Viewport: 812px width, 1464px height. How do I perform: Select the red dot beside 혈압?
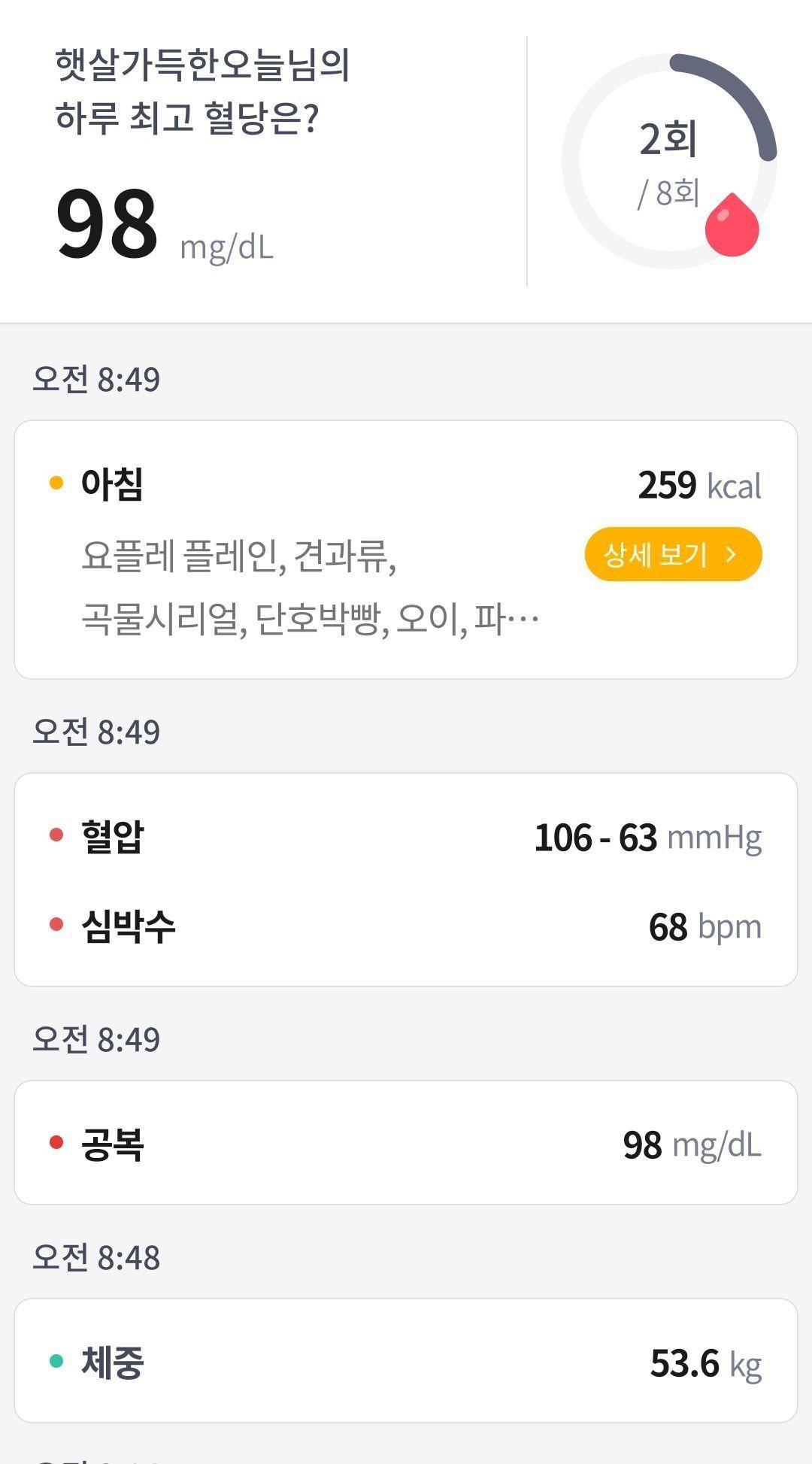56,835
